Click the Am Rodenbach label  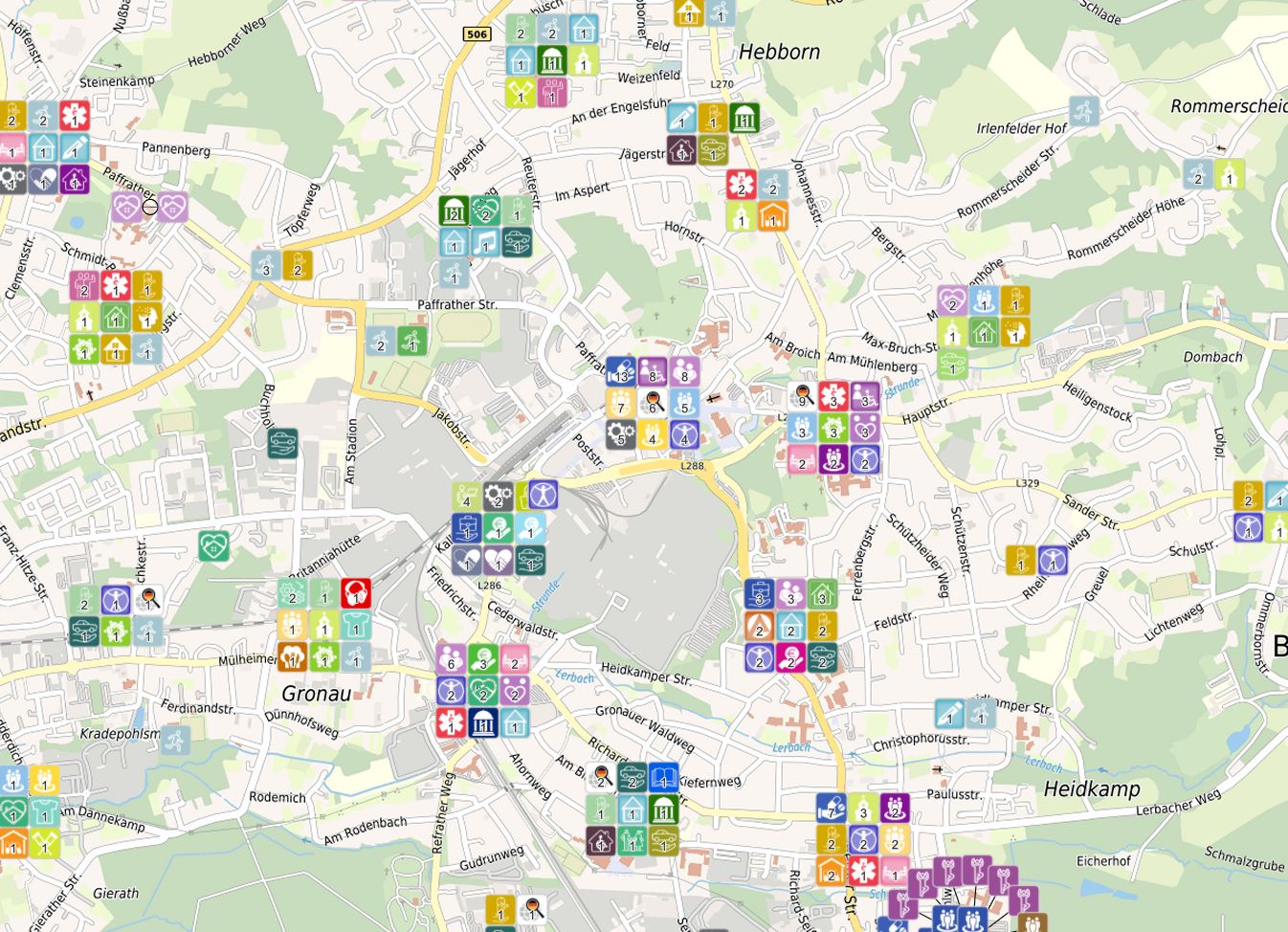366,830
